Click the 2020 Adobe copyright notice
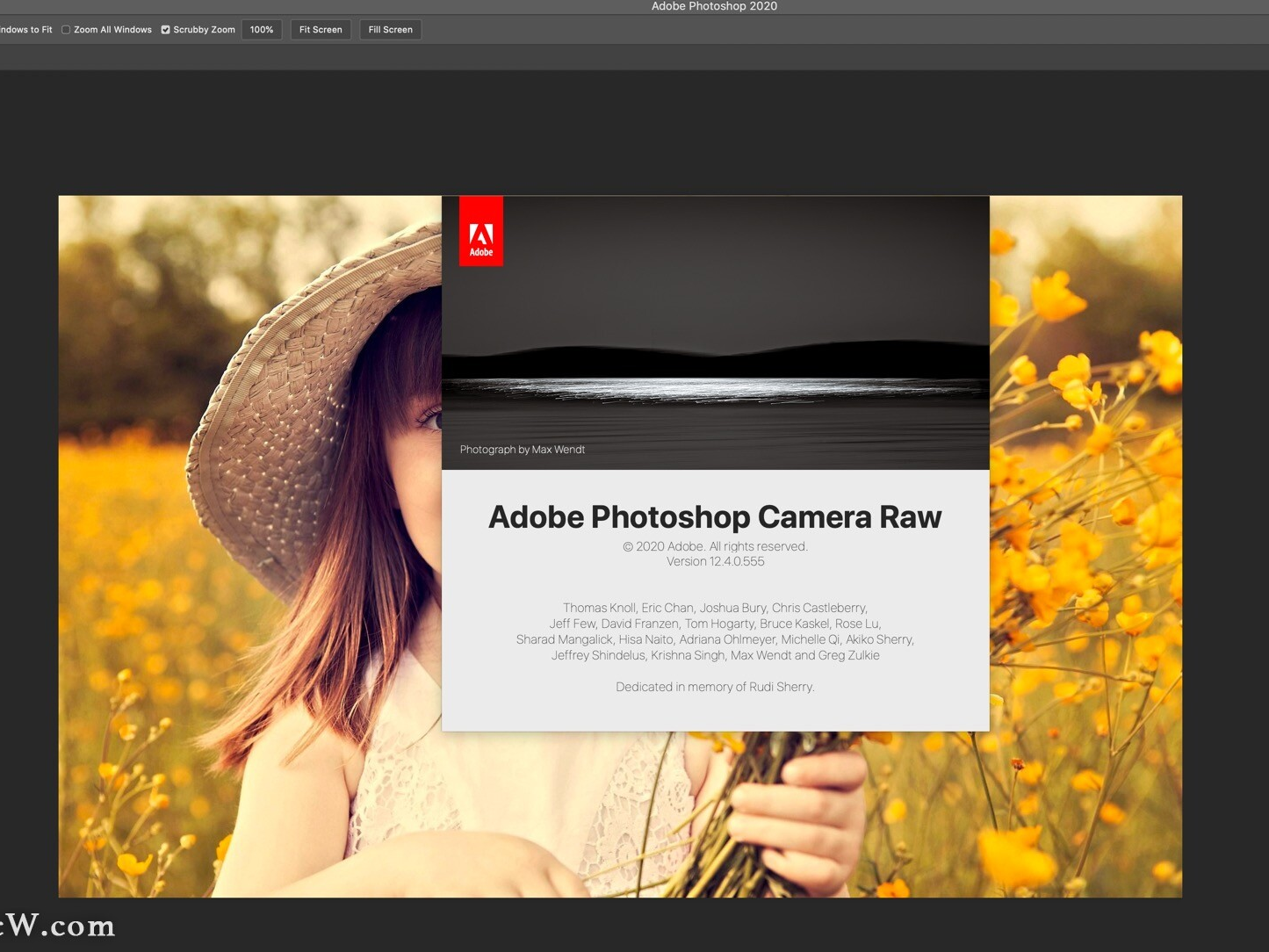This screenshot has width=1269, height=952. click(x=715, y=545)
